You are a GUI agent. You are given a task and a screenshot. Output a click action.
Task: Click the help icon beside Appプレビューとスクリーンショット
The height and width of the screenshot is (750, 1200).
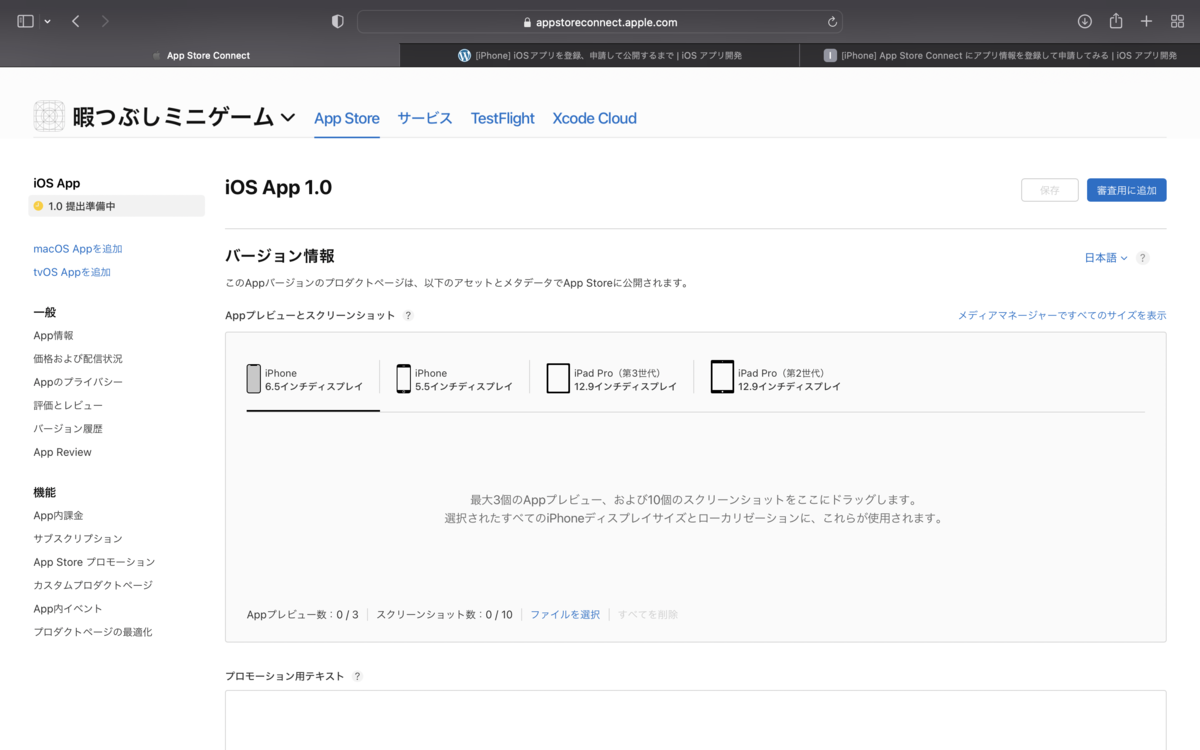[x=408, y=315]
